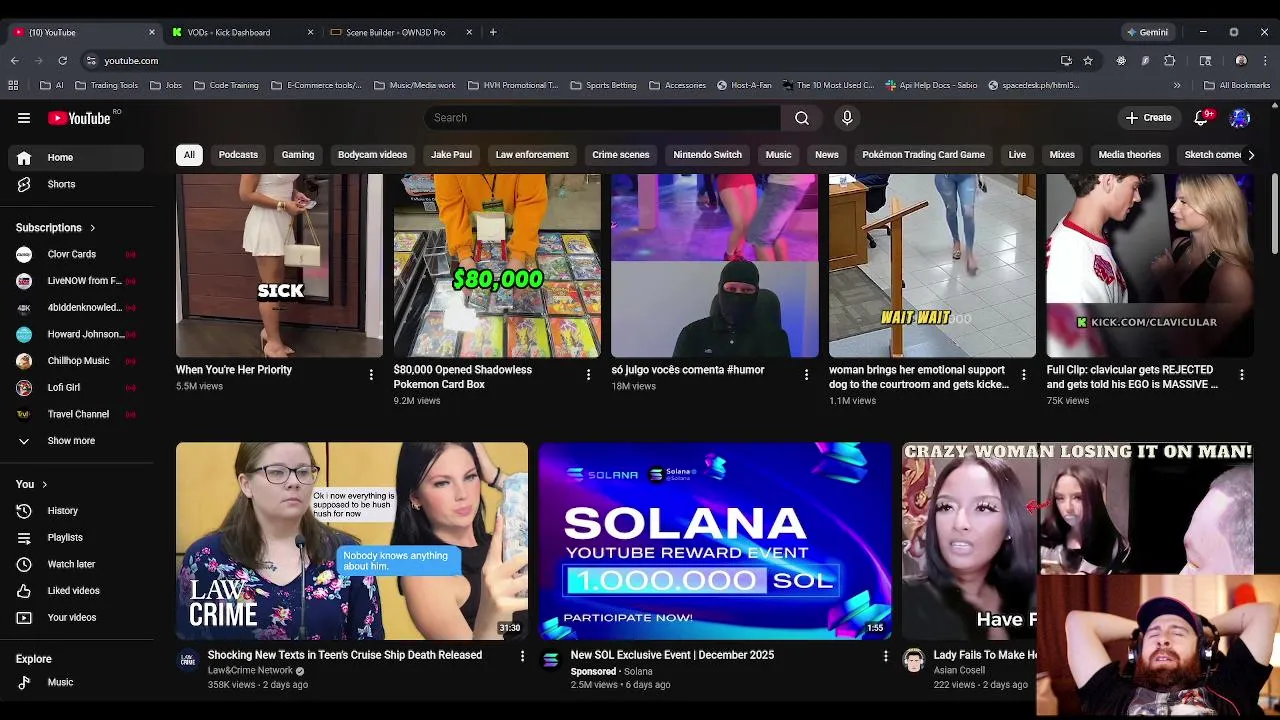The height and width of the screenshot is (720, 1280).
Task: Play the Law & Crime video thumbnail
Action: pos(352,541)
